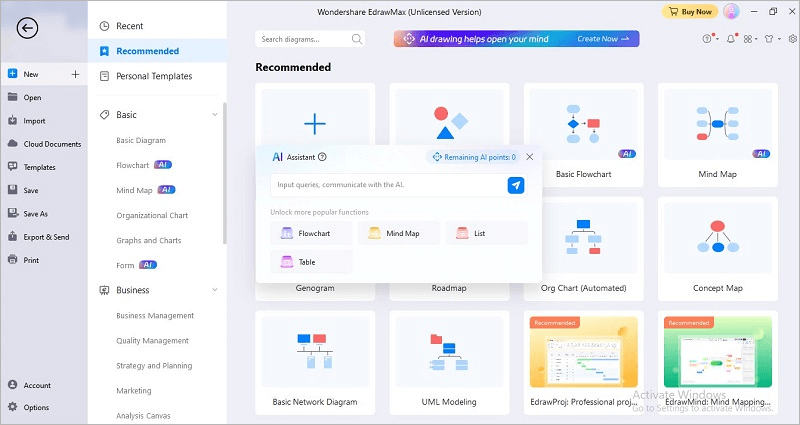Image resolution: width=800 pixels, height=425 pixels.
Task: Click the Genogram template label
Action: (x=315, y=288)
